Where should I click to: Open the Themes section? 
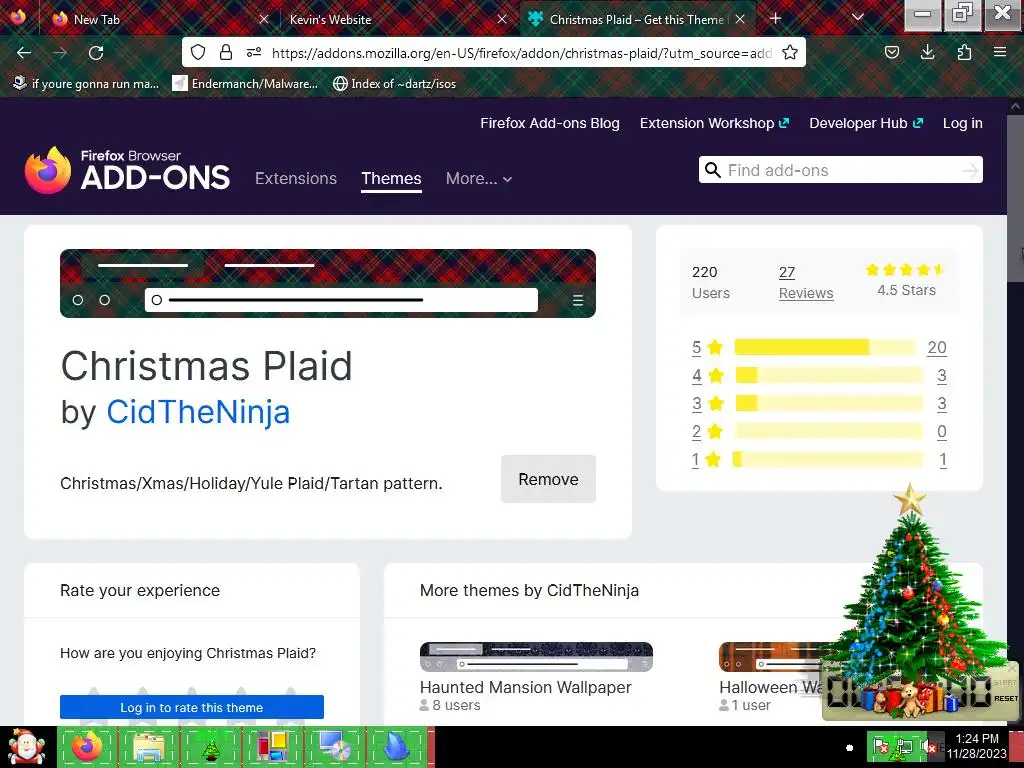click(391, 178)
